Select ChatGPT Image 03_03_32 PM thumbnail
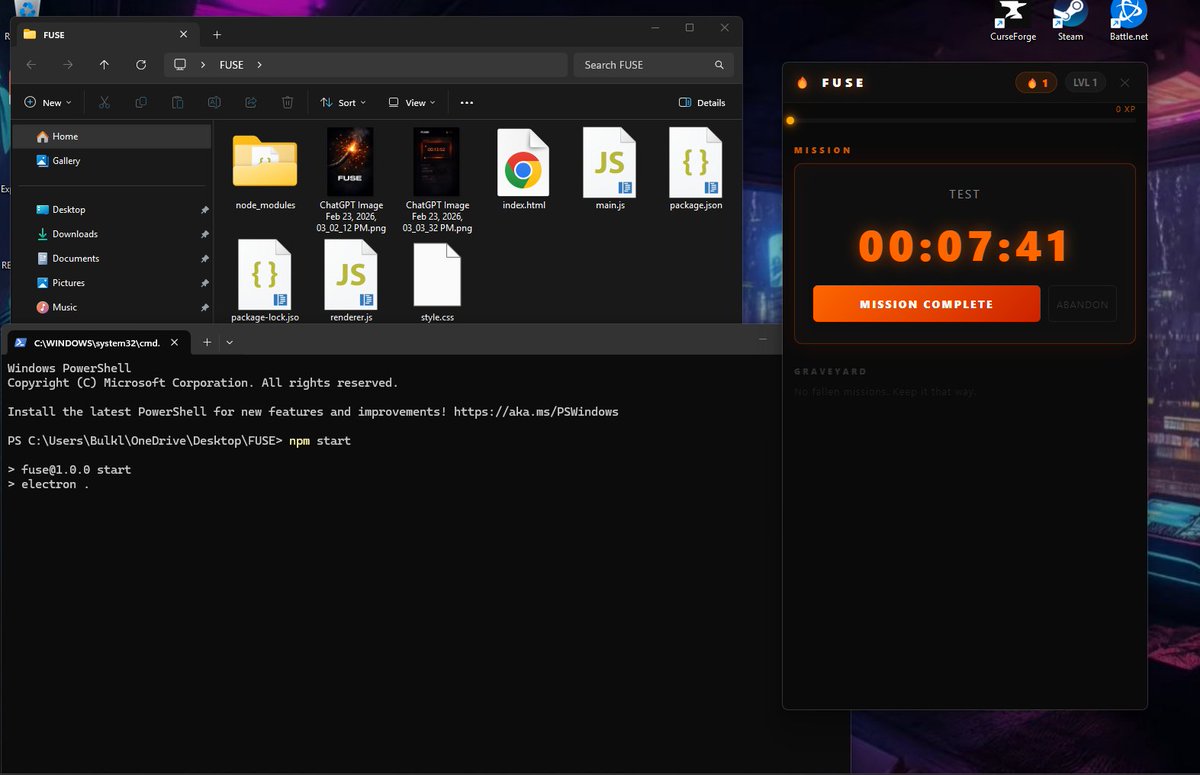The width and height of the screenshot is (1200, 775). point(437,162)
